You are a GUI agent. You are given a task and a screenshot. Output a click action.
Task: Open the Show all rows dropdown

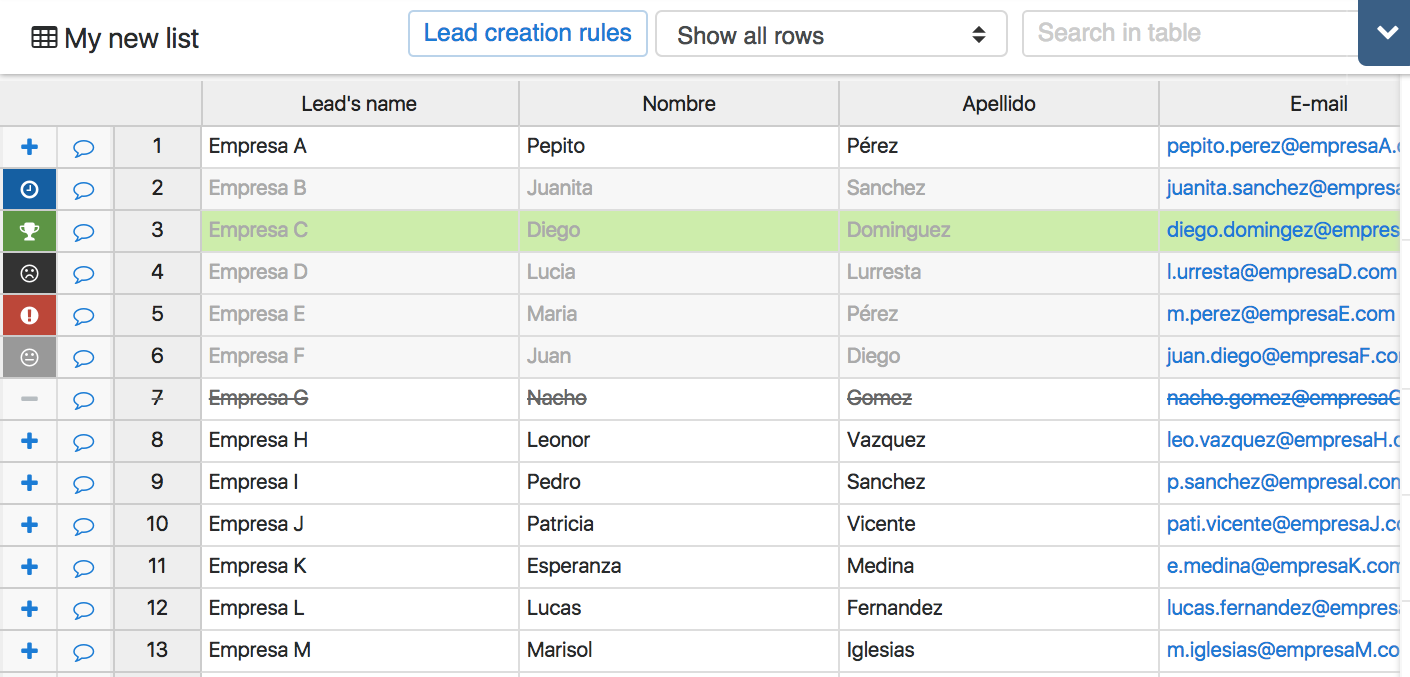[830, 35]
